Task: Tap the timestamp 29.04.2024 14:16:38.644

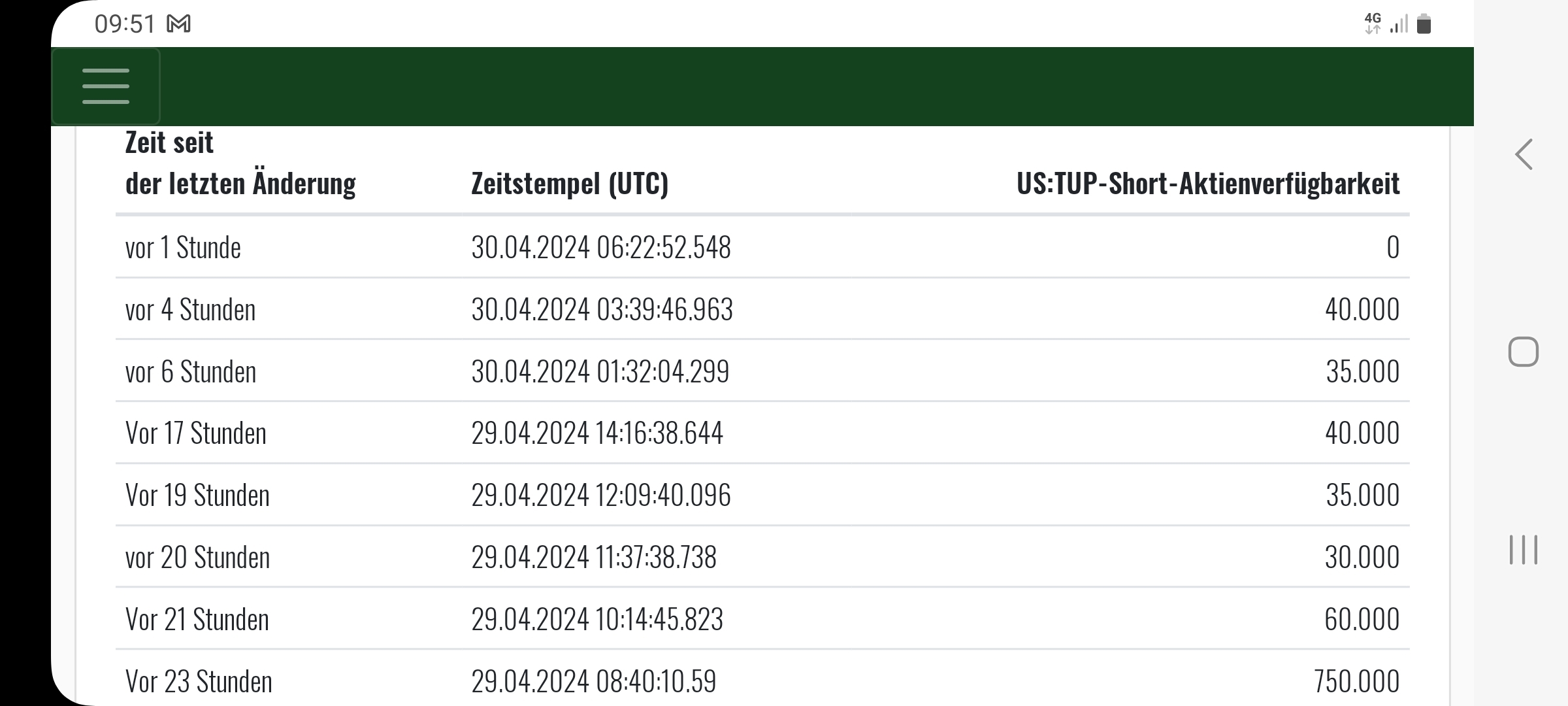Action: tap(598, 432)
